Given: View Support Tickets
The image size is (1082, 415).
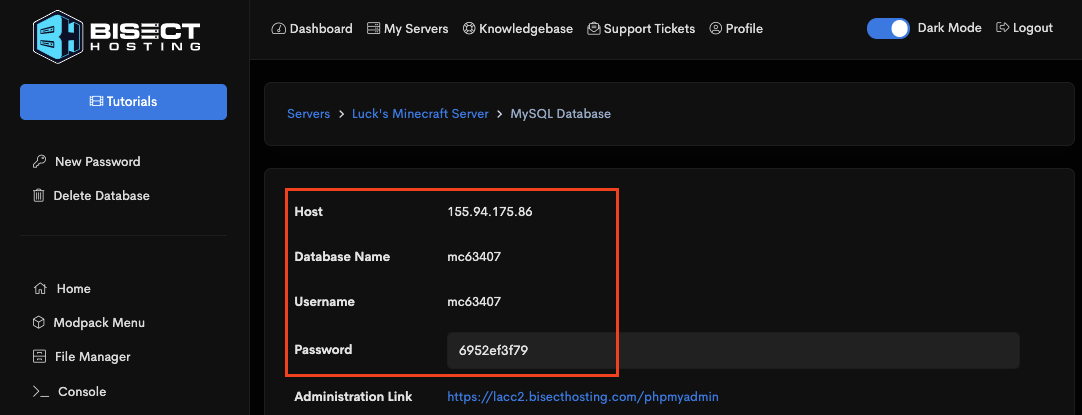Looking at the screenshot, I should (641, 29).
